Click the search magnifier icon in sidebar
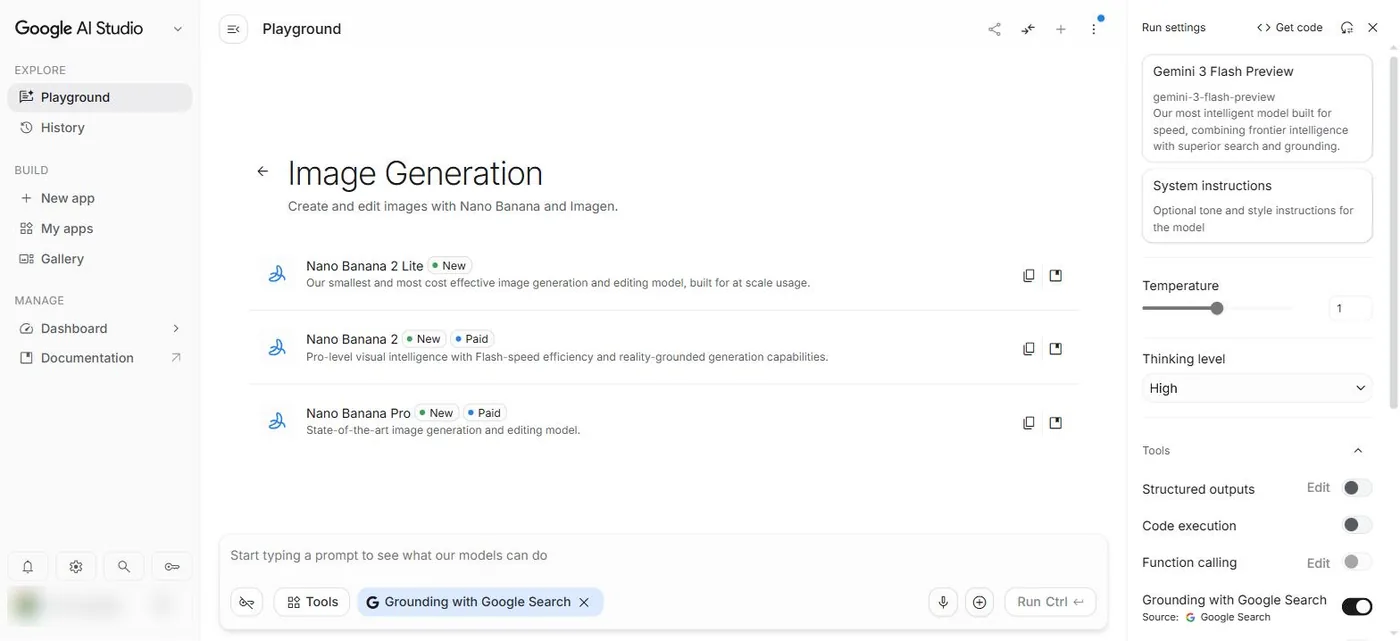The image size is (1400, 641). coord(124,567)
